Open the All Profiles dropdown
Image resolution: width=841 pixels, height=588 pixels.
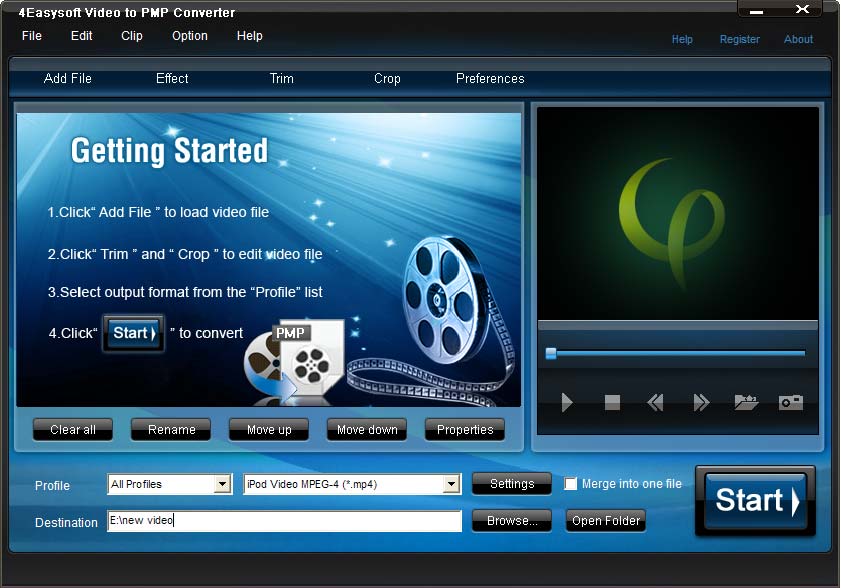click(222, 484)
